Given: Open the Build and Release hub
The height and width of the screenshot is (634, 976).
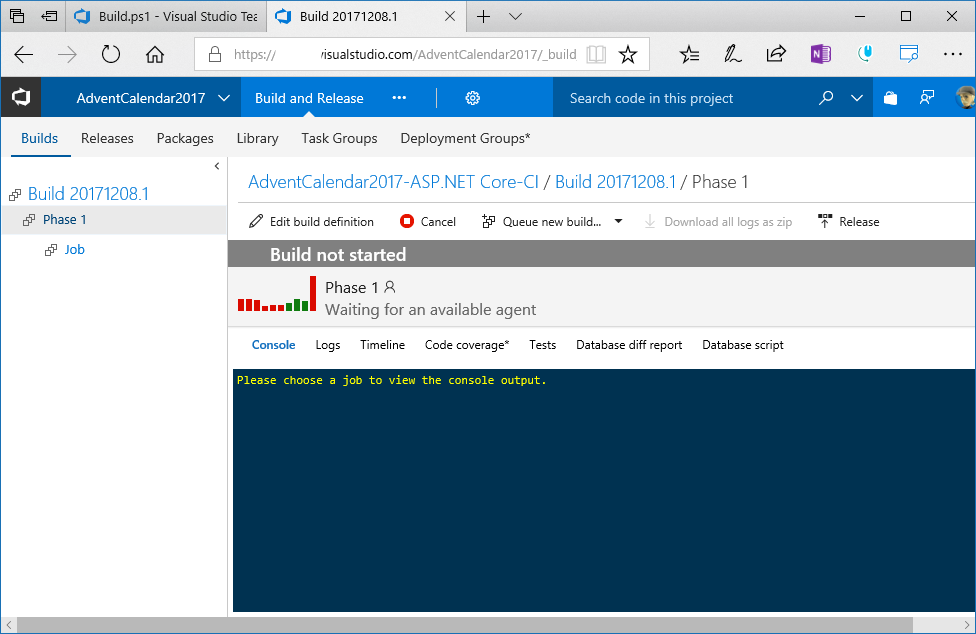Looking at the screenshot, I should tap(309, 98).
